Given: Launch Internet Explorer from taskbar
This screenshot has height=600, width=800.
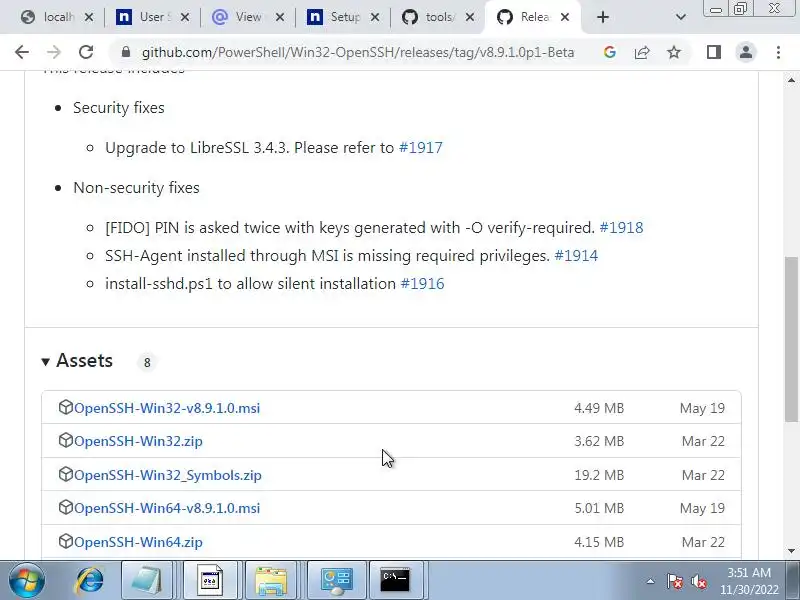Looking at the screenshot, I should pyautogui.click(x=89, y=580).
